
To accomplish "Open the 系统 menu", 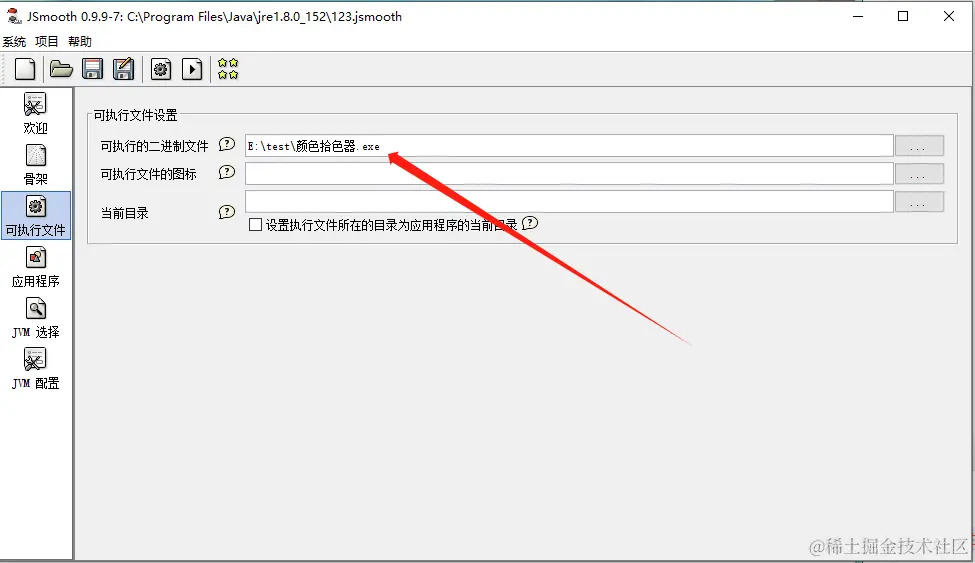I will [x=14, y=42].
